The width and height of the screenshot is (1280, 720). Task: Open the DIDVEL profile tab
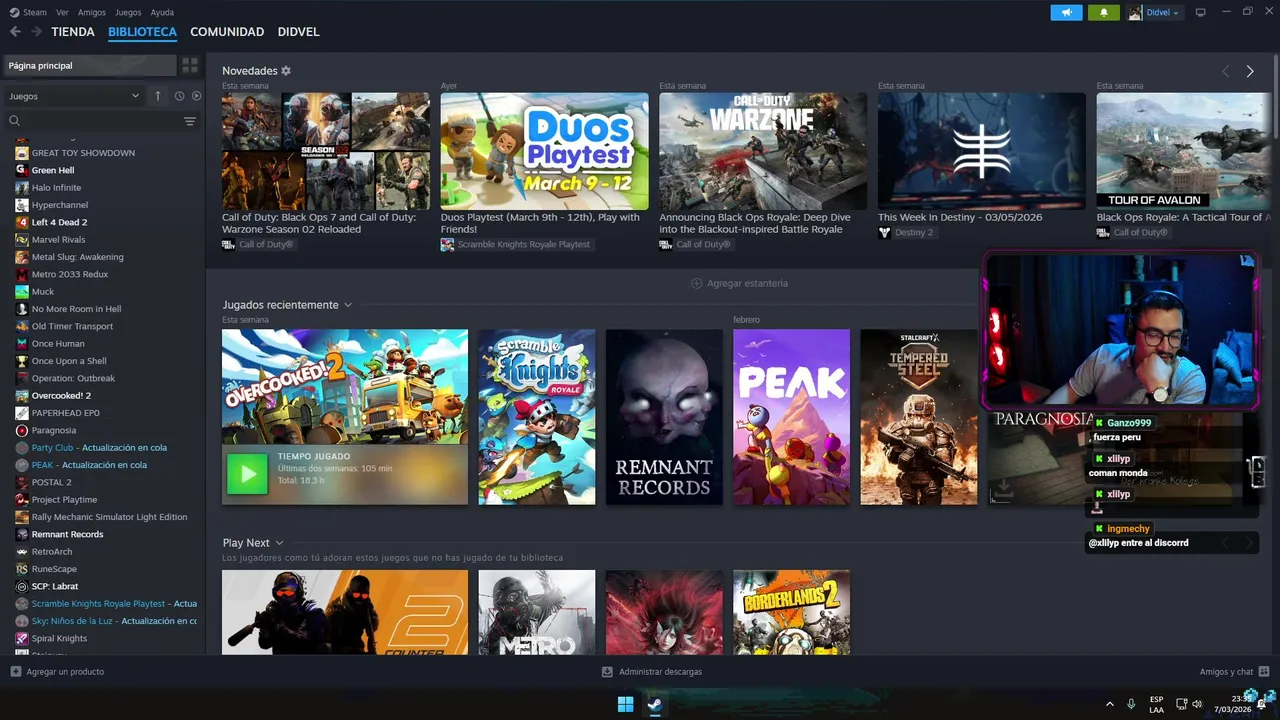pos(298,32)
